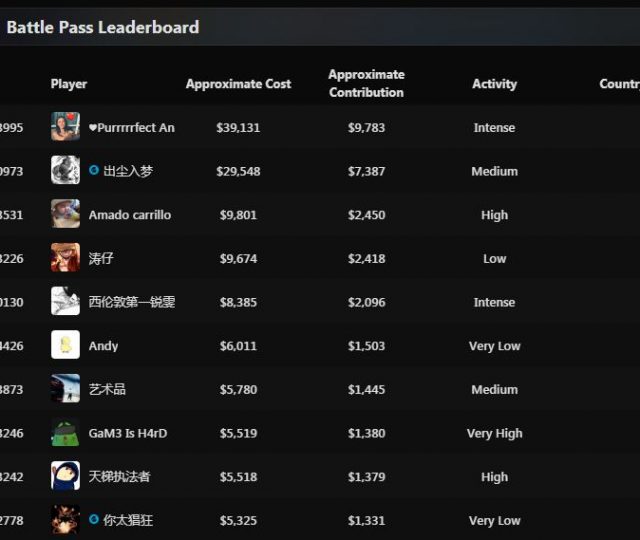Open Amado carrillo's player profile name
The width and height of the screenshot is (640, 540).
pos(130,215)
